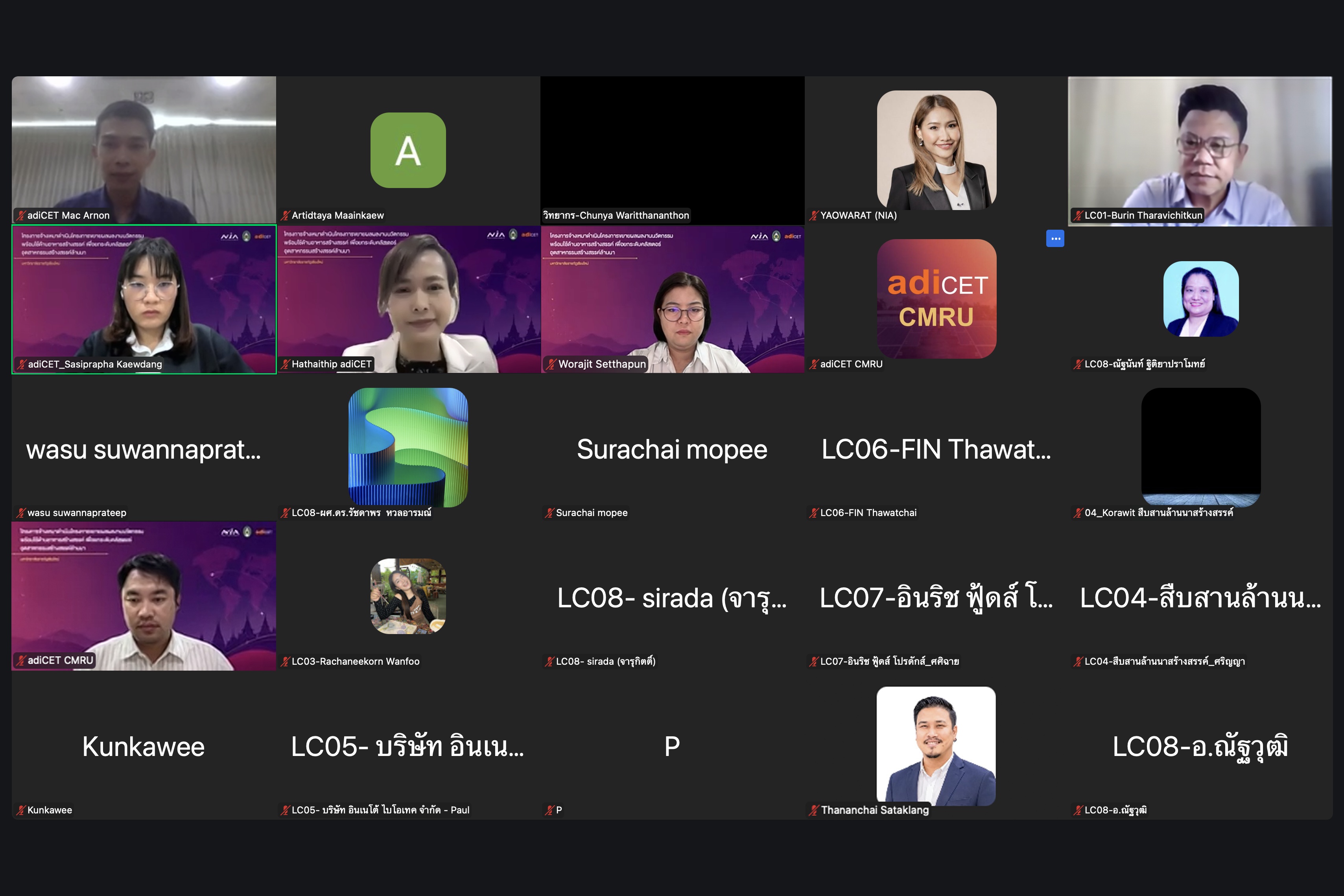This screenshot has width=1344, height=896.
Task: Click muted mic icon beside Thananchai Sataklang
Action: coord(814,810)
